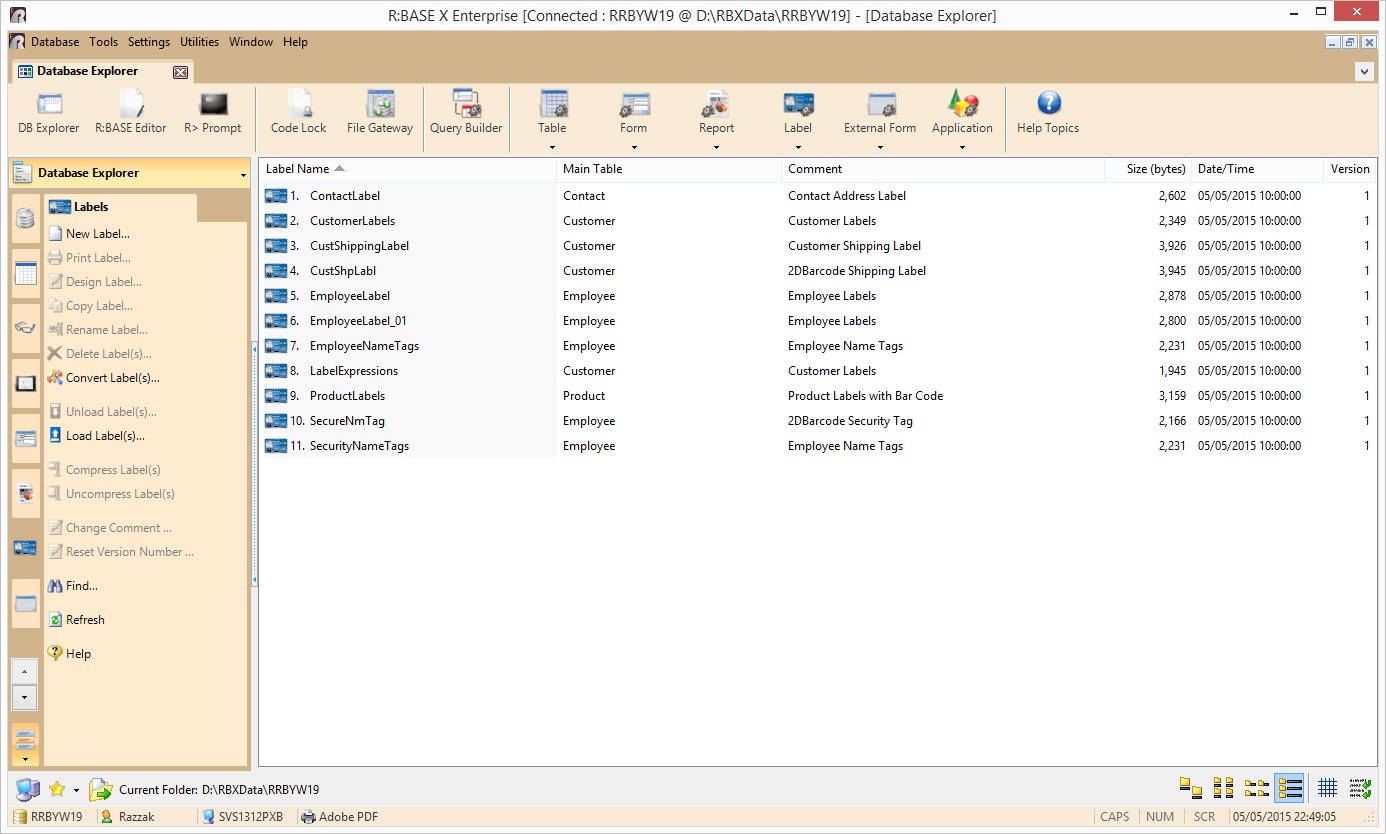Switch to large folder icons view
The height and width of the screenshot is (834, 1386).
pos(1190,788)
